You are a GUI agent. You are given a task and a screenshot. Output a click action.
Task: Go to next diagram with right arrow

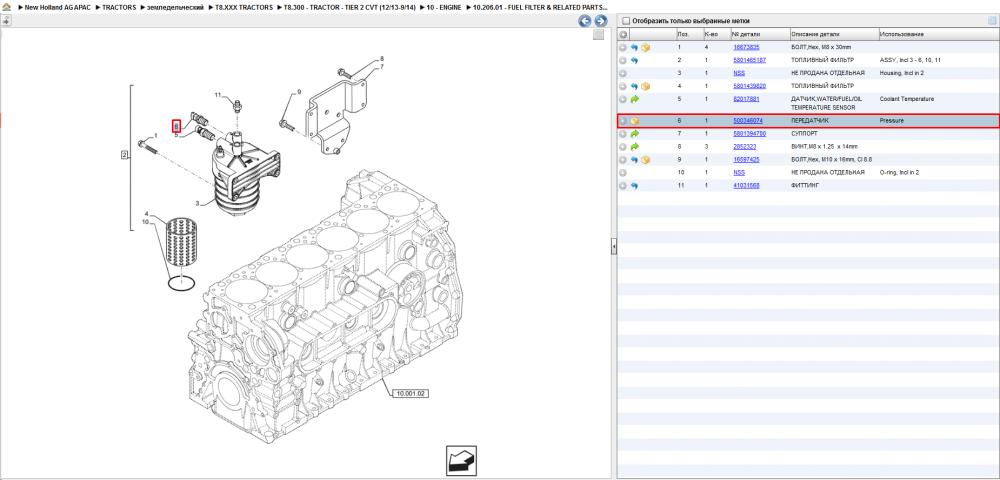[599, 21]
